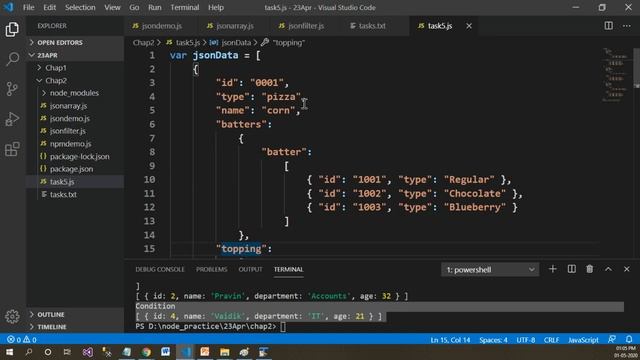This screenshot has height=360, width=640.
Task: Open the Terminal menu
Action: click(185, 7)
